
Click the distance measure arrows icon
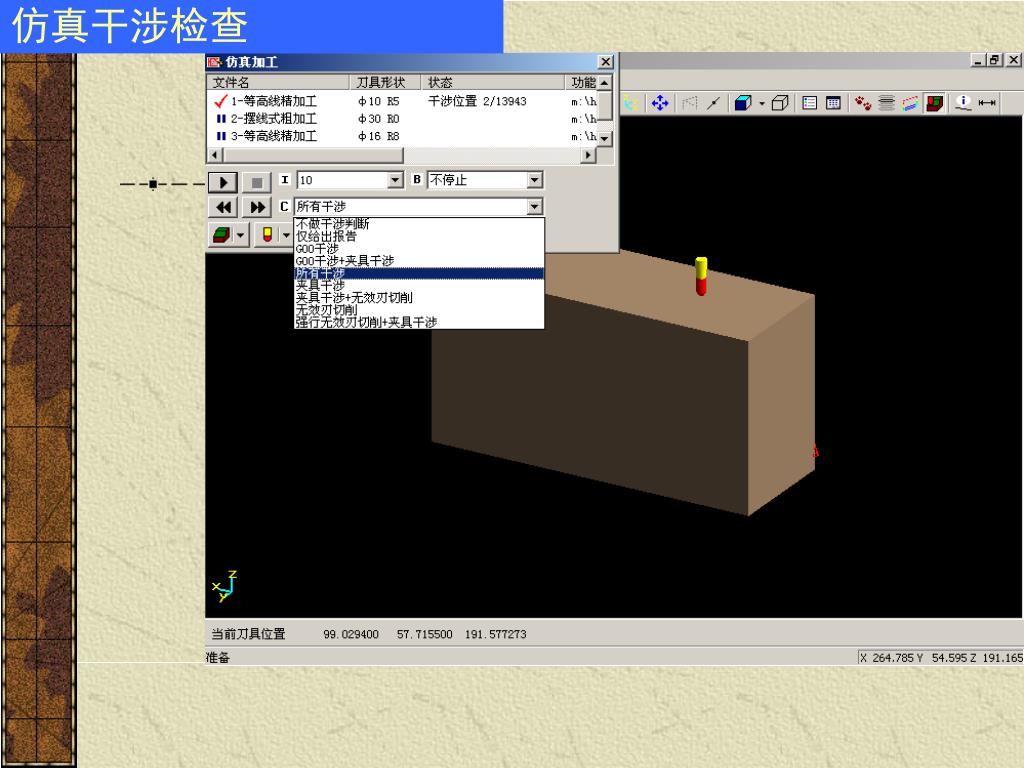click(987, 103)
